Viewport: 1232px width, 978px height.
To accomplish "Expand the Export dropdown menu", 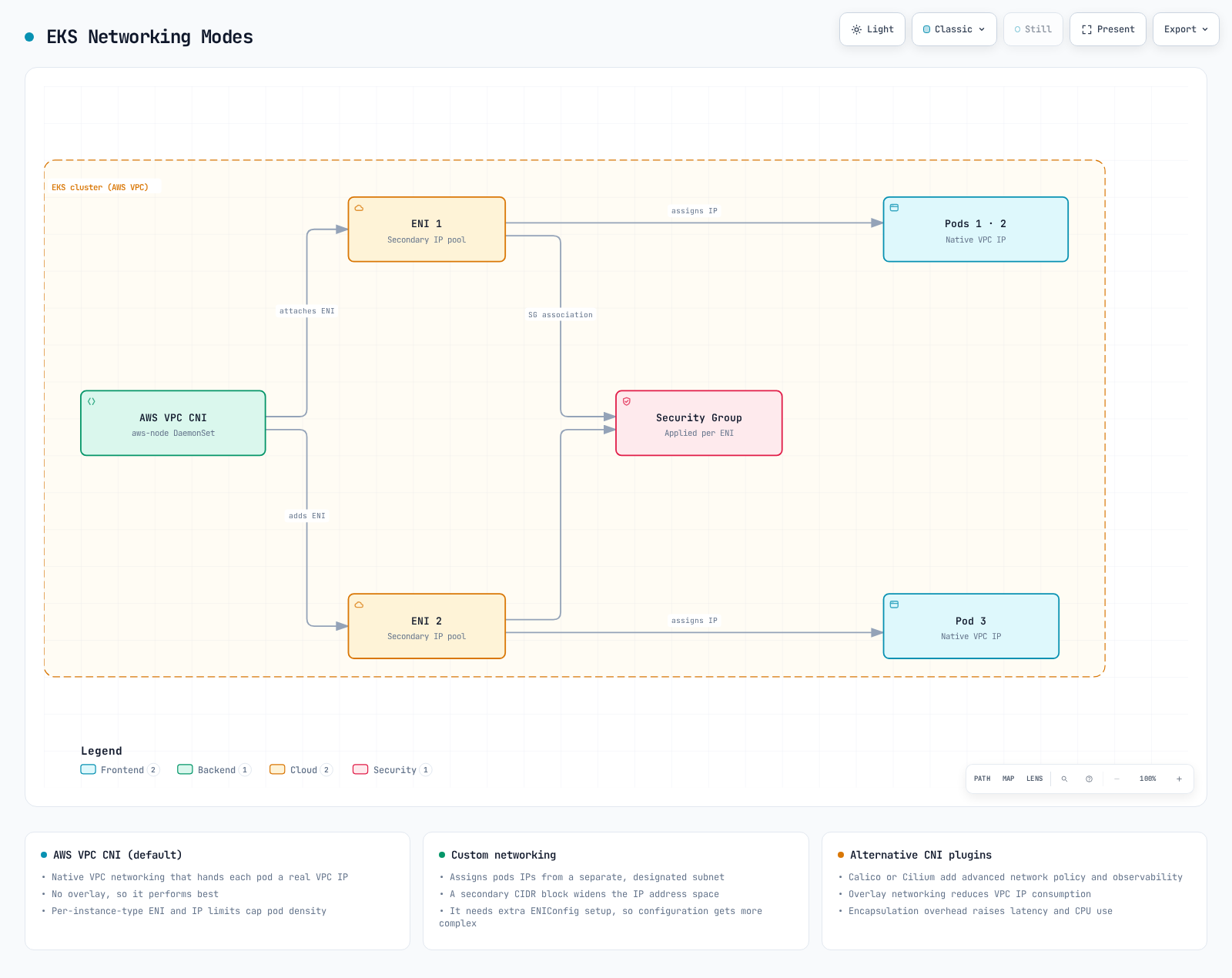I will click(1186, 29).
